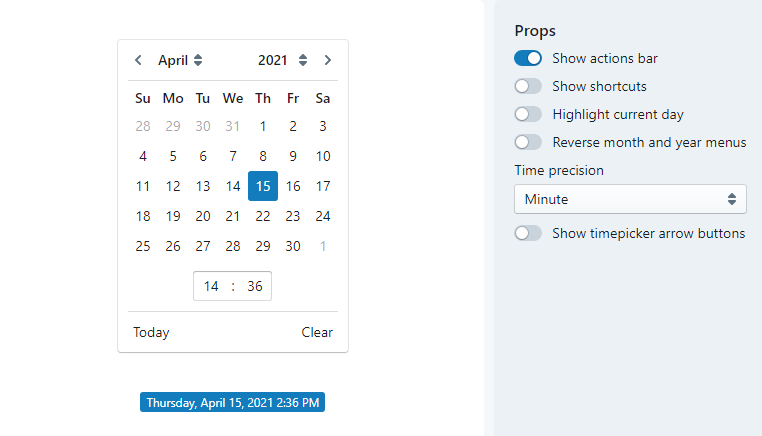Click the Today action button
762x436 pixels.
(x=151, y=332)
